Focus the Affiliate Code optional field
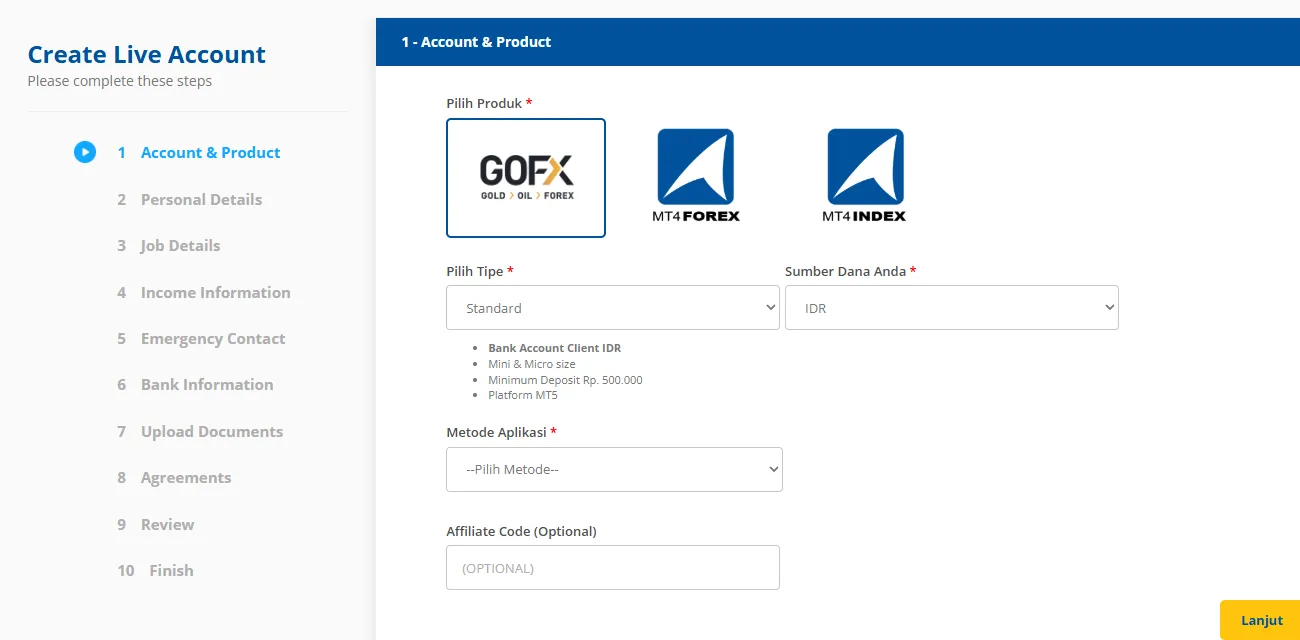The image size is (1300, 640). pos(613,568)
